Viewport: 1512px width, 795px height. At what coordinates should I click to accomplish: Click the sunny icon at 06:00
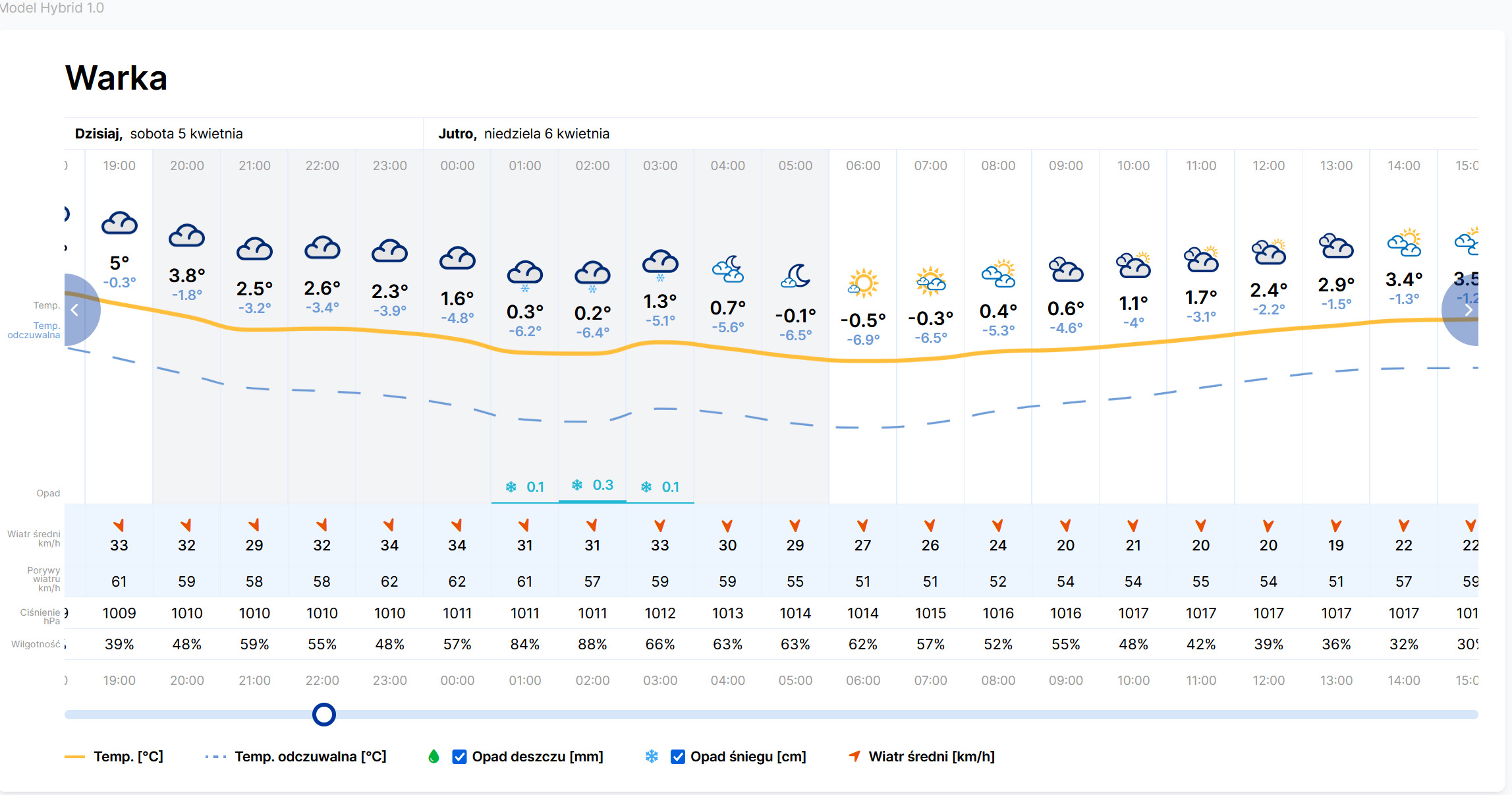(862, 283)
